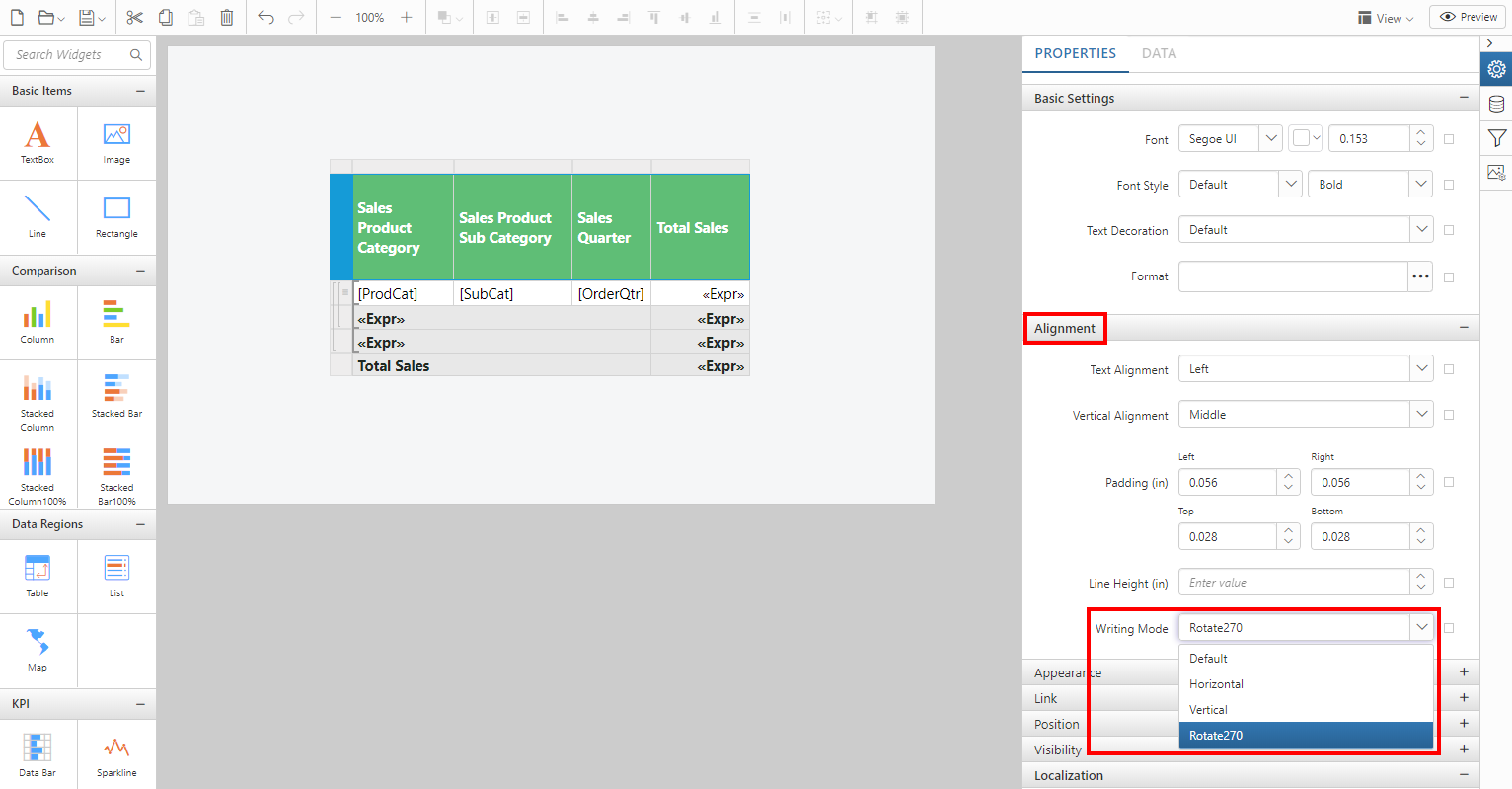The width and height of the screenshot is (1512, 789).
Task: Open a report using the folder icon
Action: pos(50,18)
